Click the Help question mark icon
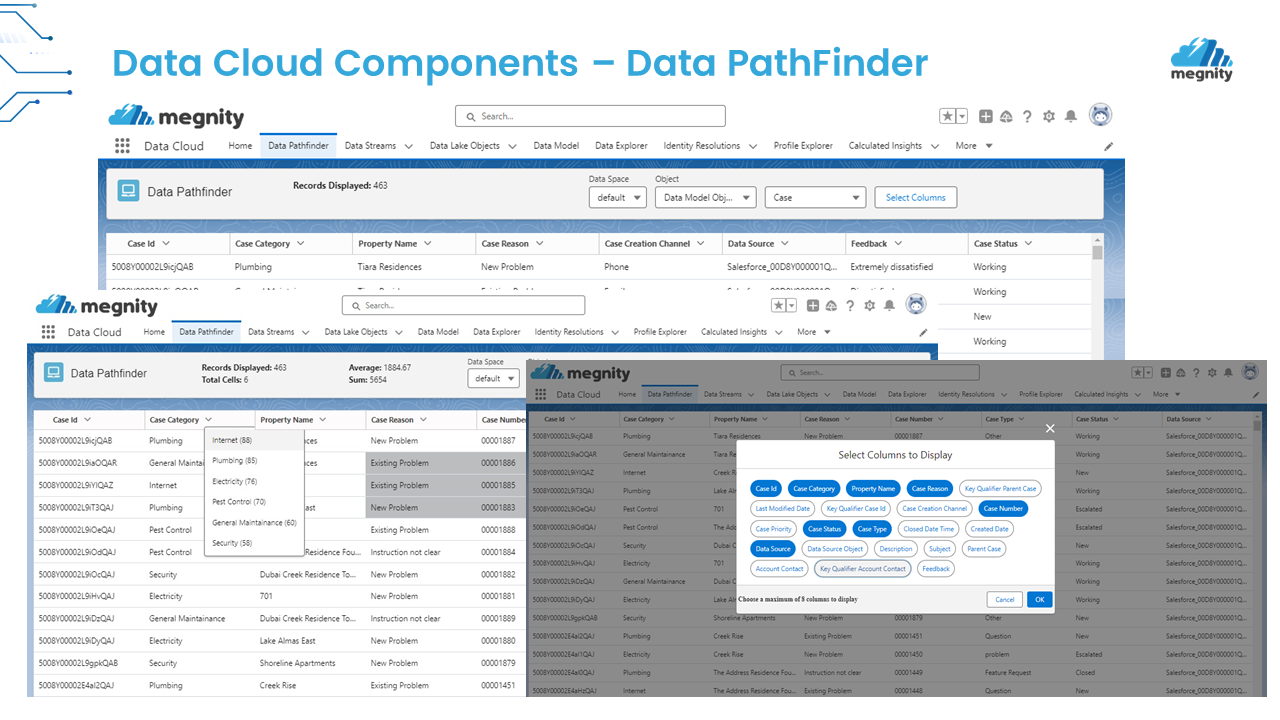This screenshot has height=720, width=1280. pos(1027,116)
